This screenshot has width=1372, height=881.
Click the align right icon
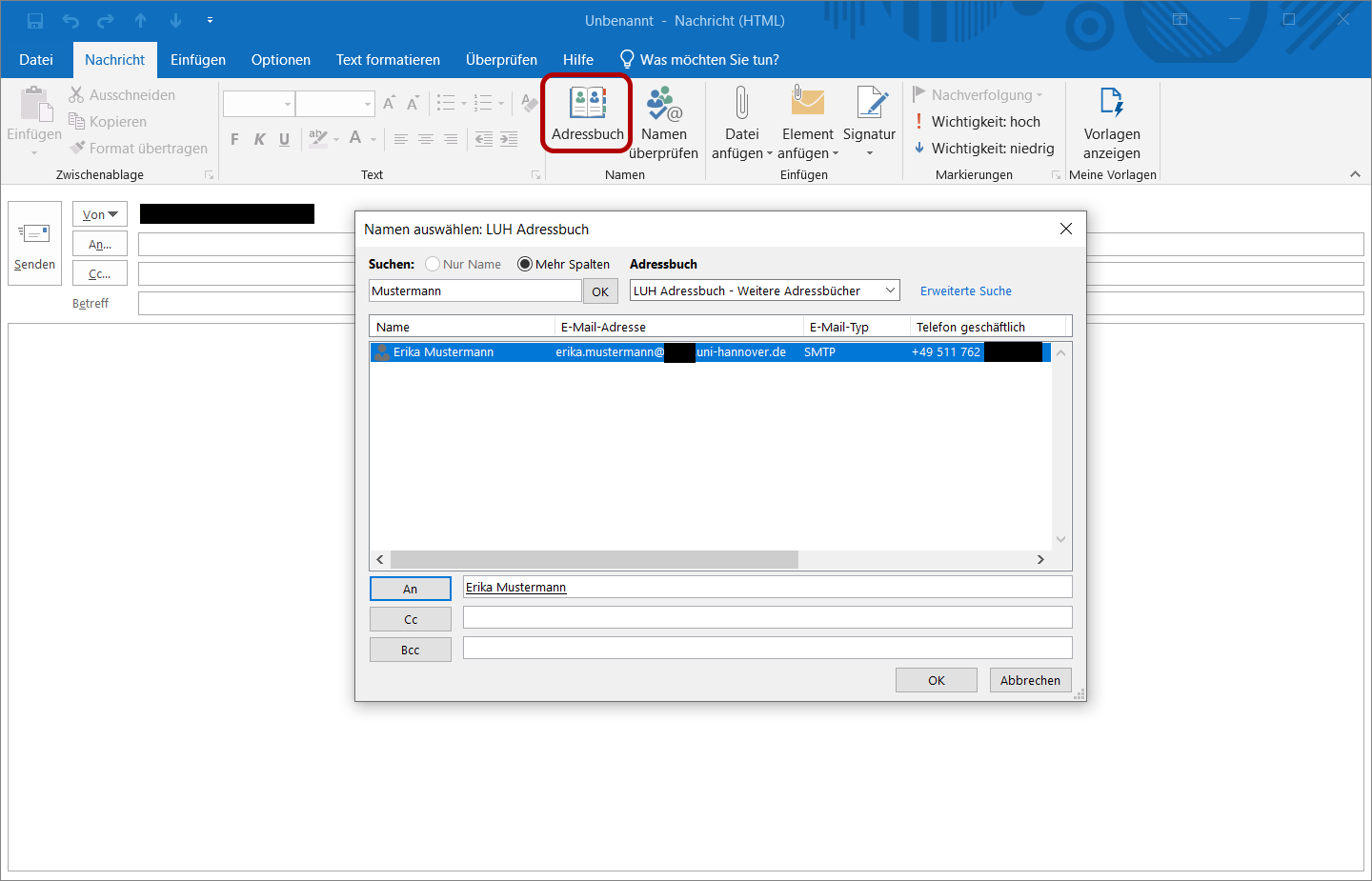[x=451, y=139]
